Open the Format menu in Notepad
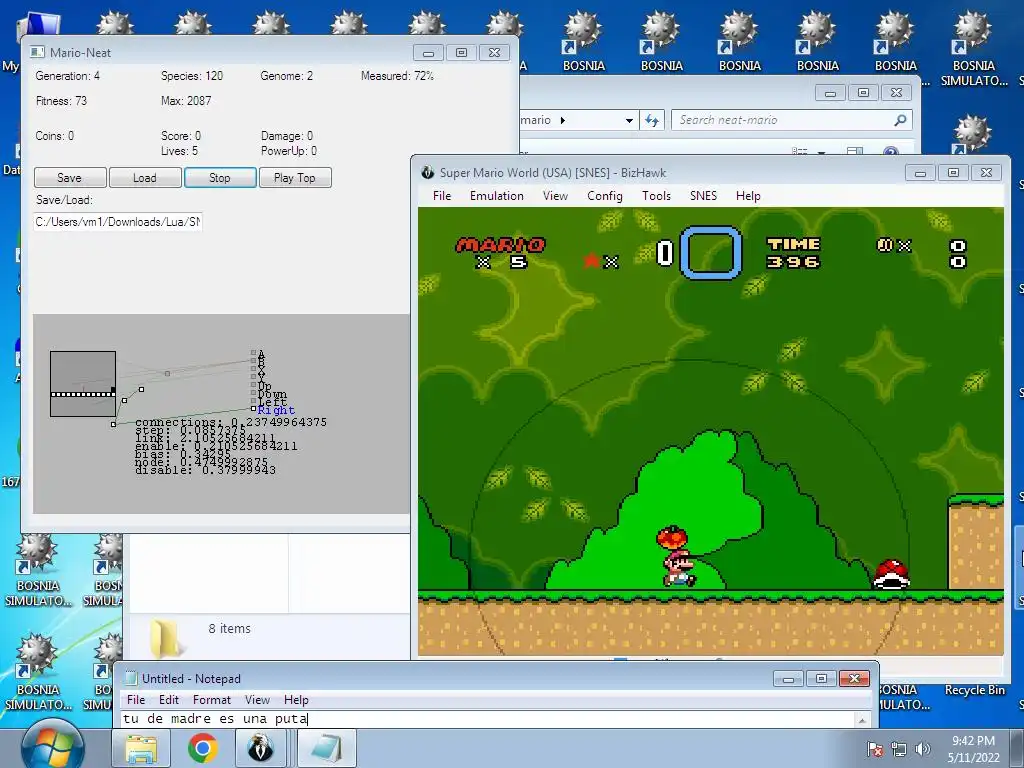This screenshot has height=768, width=1024. tap(212, 699)
